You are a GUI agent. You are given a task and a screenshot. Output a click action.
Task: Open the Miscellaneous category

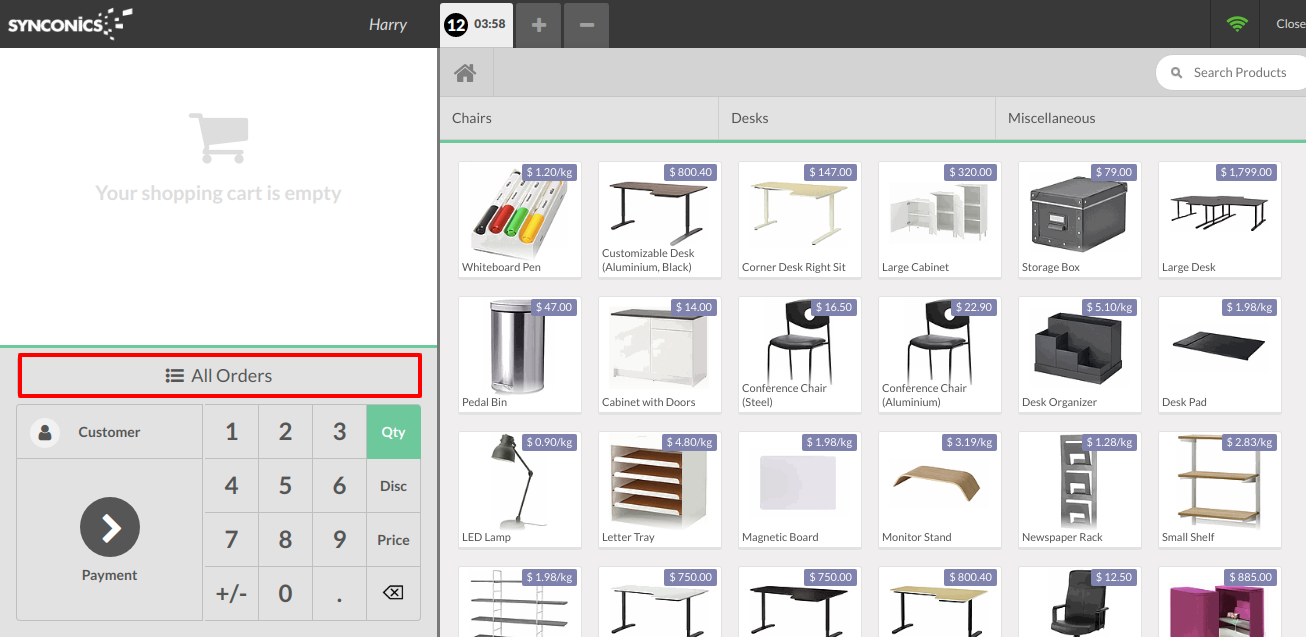tap(1151, 118)
